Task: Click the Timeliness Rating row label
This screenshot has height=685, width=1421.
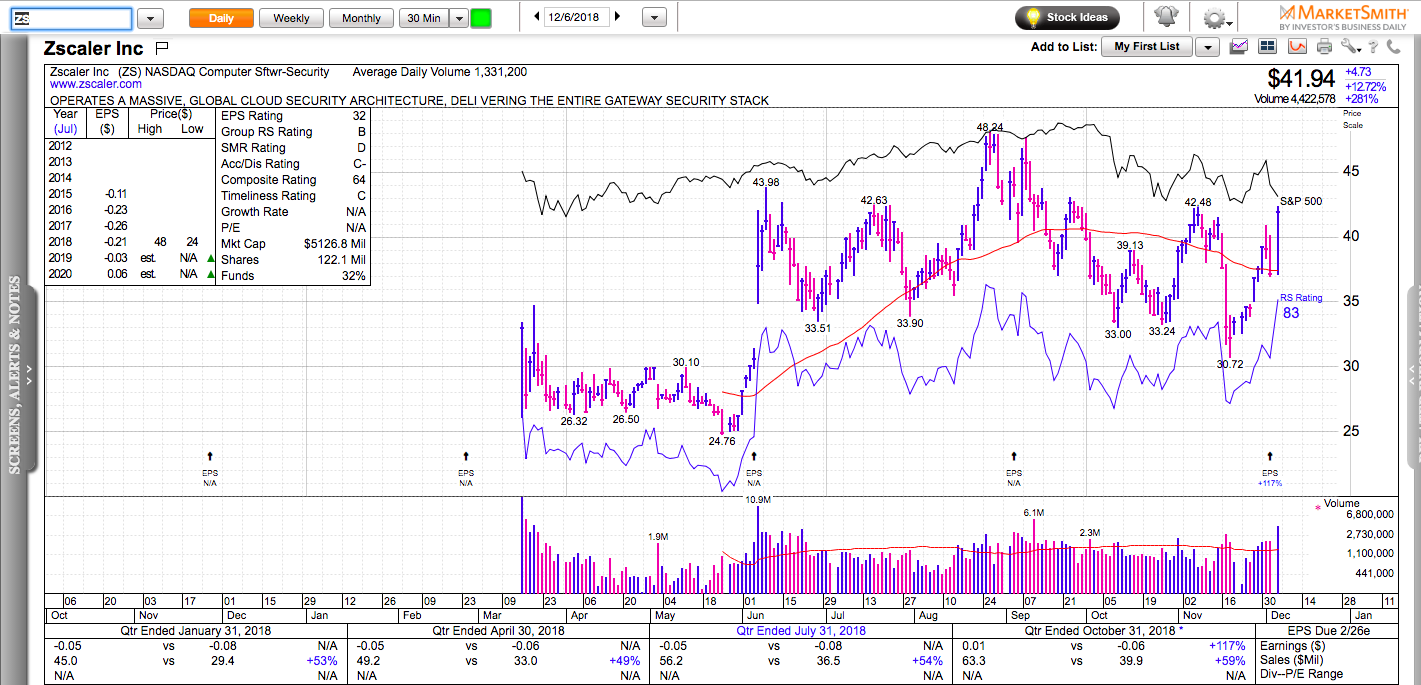Action: pyautogui.click(x=268, y=196)
